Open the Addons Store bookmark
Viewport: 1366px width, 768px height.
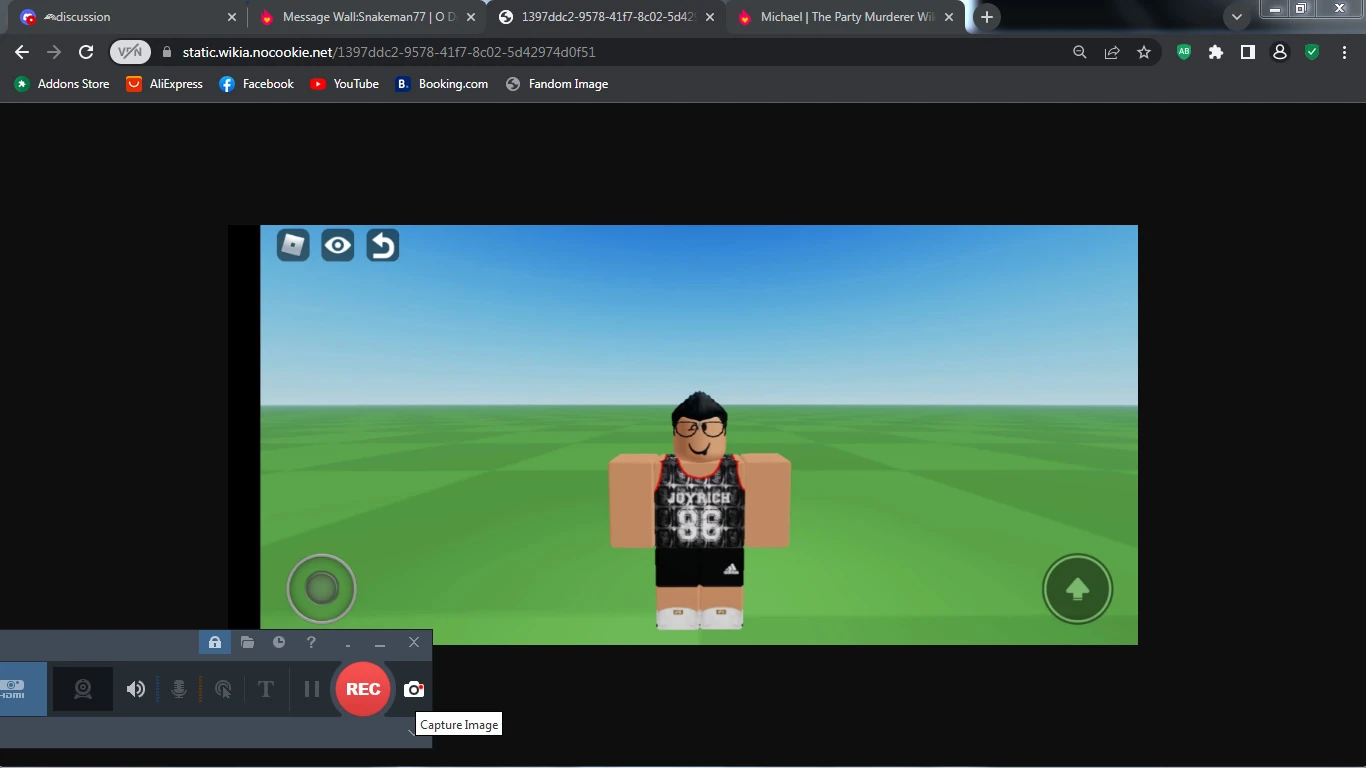coord(62,84)
